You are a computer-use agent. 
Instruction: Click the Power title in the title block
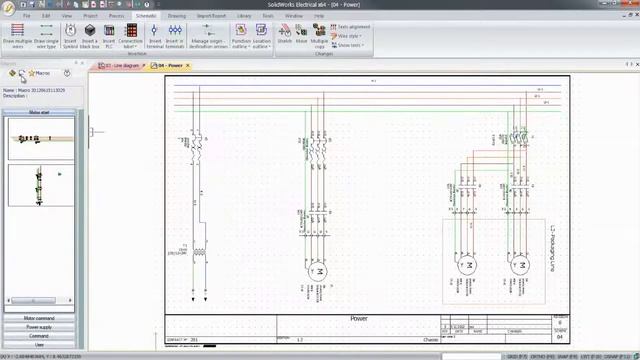[358, 318]
